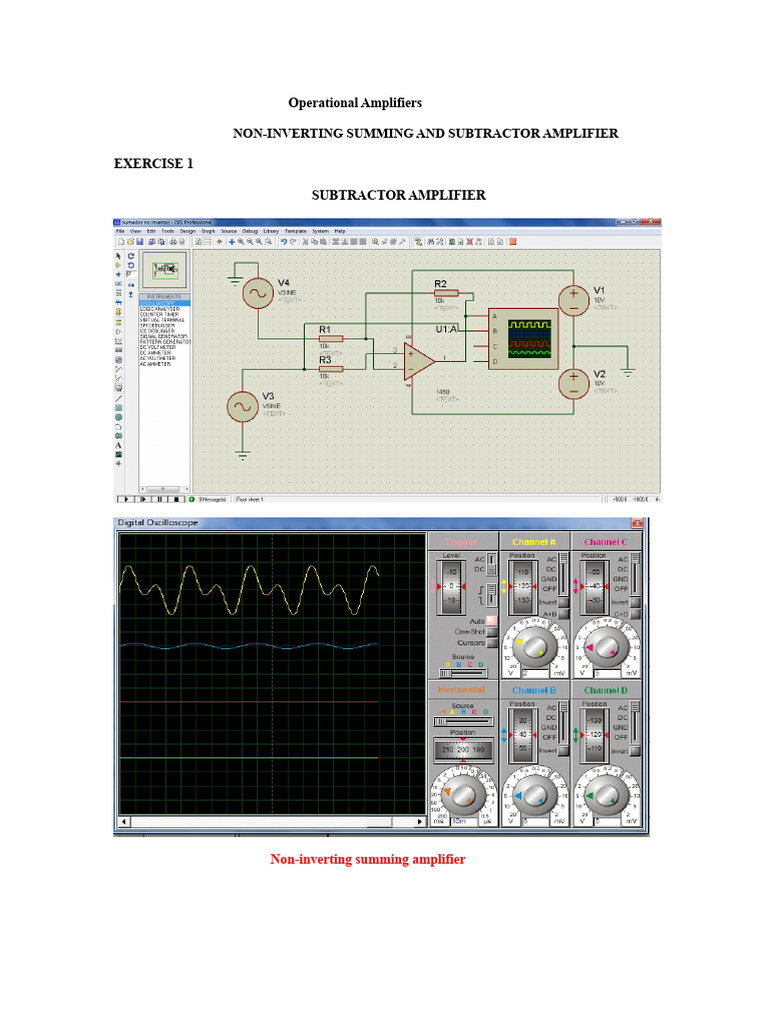Select SIGNAL GENERATOR in the instruments list
This screenshot has width=768, height=1024.
tap(164, 336)
